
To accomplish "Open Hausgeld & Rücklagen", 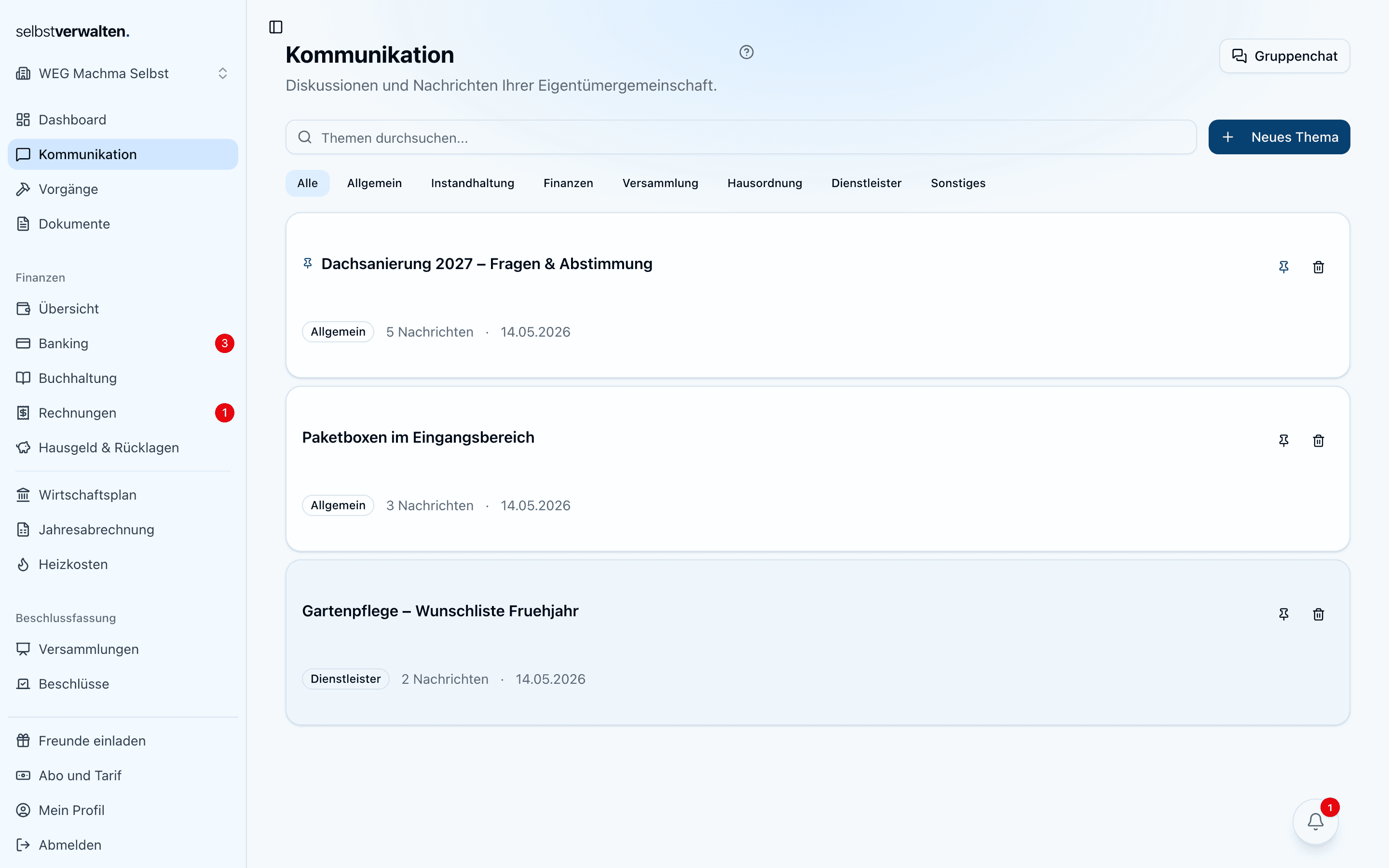I will tap(123, 448).
